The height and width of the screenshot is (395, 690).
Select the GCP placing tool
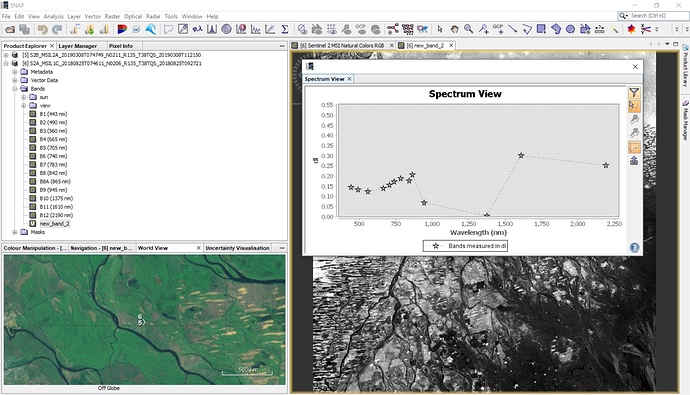pos(498,29)
